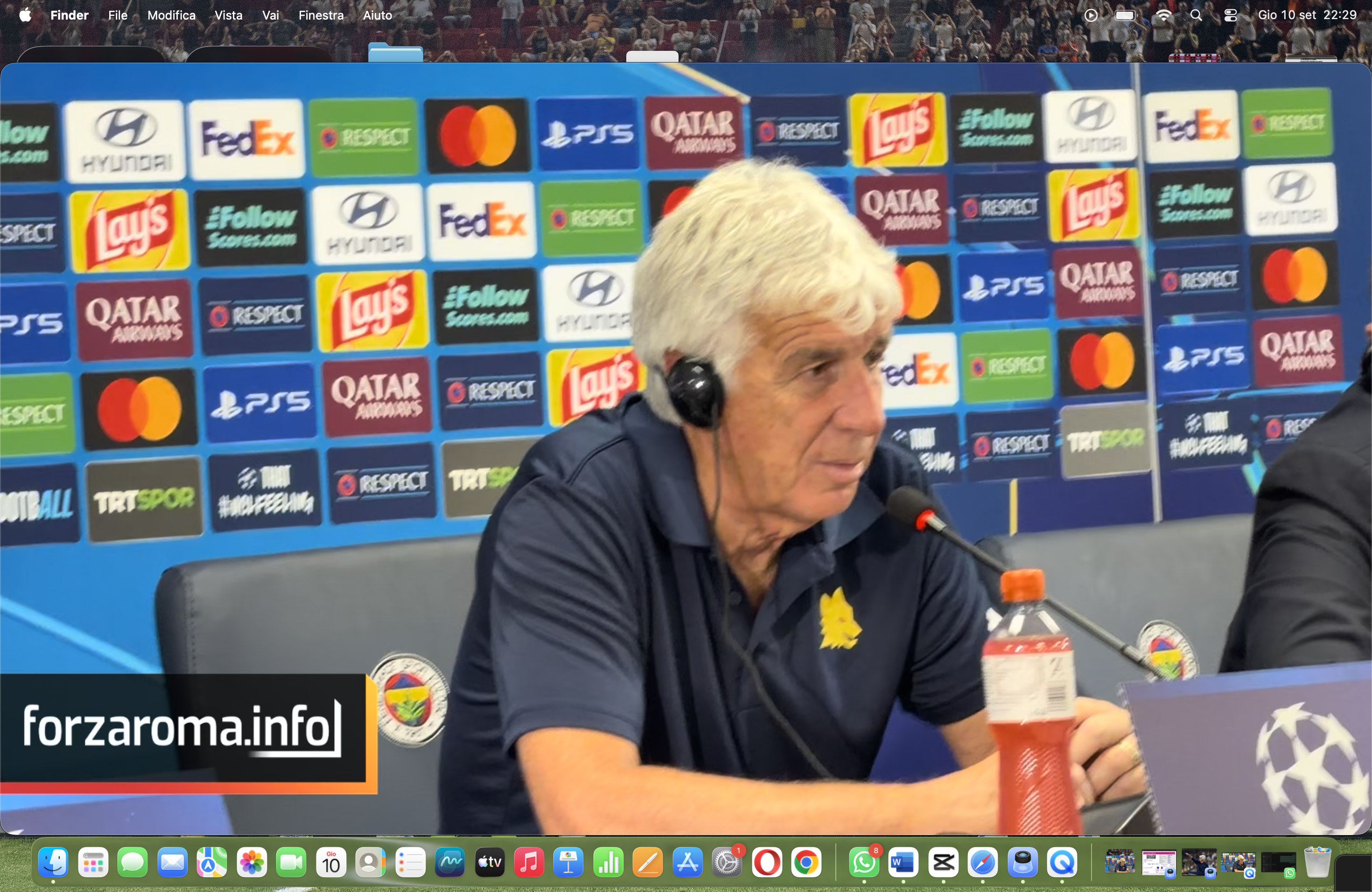This screenshot has height=892, width=1372.
Task: Open the Wi-Fi menu
Action: click(1163, 15)
